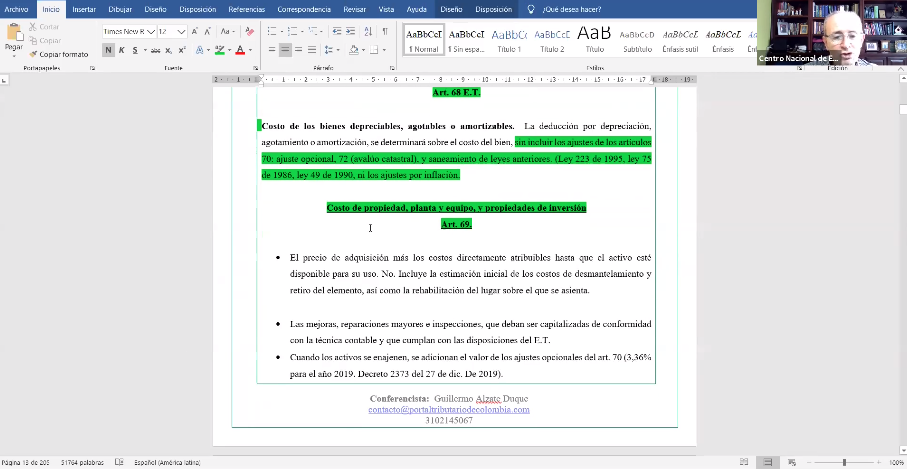
Task: Toggle bold (N) formatting
Action: pos(108,50)
